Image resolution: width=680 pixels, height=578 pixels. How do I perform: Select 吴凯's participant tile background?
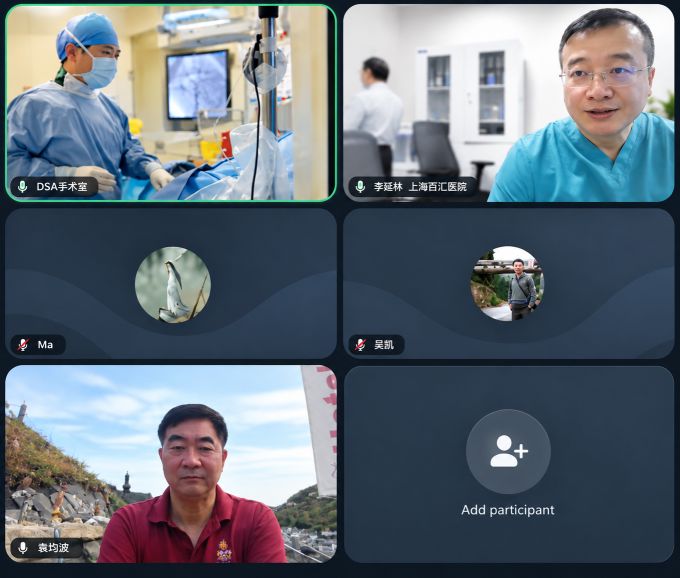[509, 284]
